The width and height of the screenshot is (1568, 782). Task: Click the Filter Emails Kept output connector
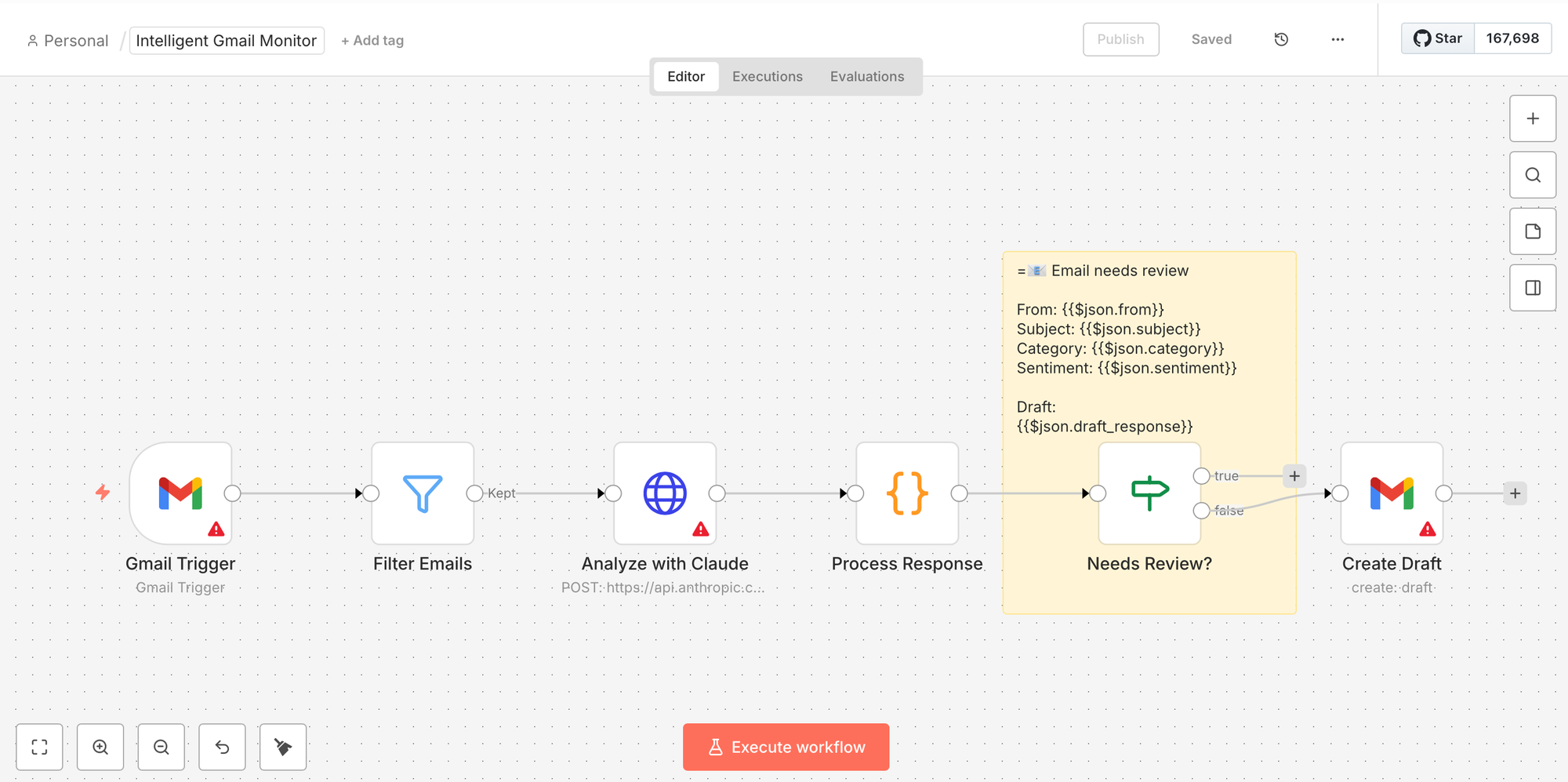click(474, 493)
